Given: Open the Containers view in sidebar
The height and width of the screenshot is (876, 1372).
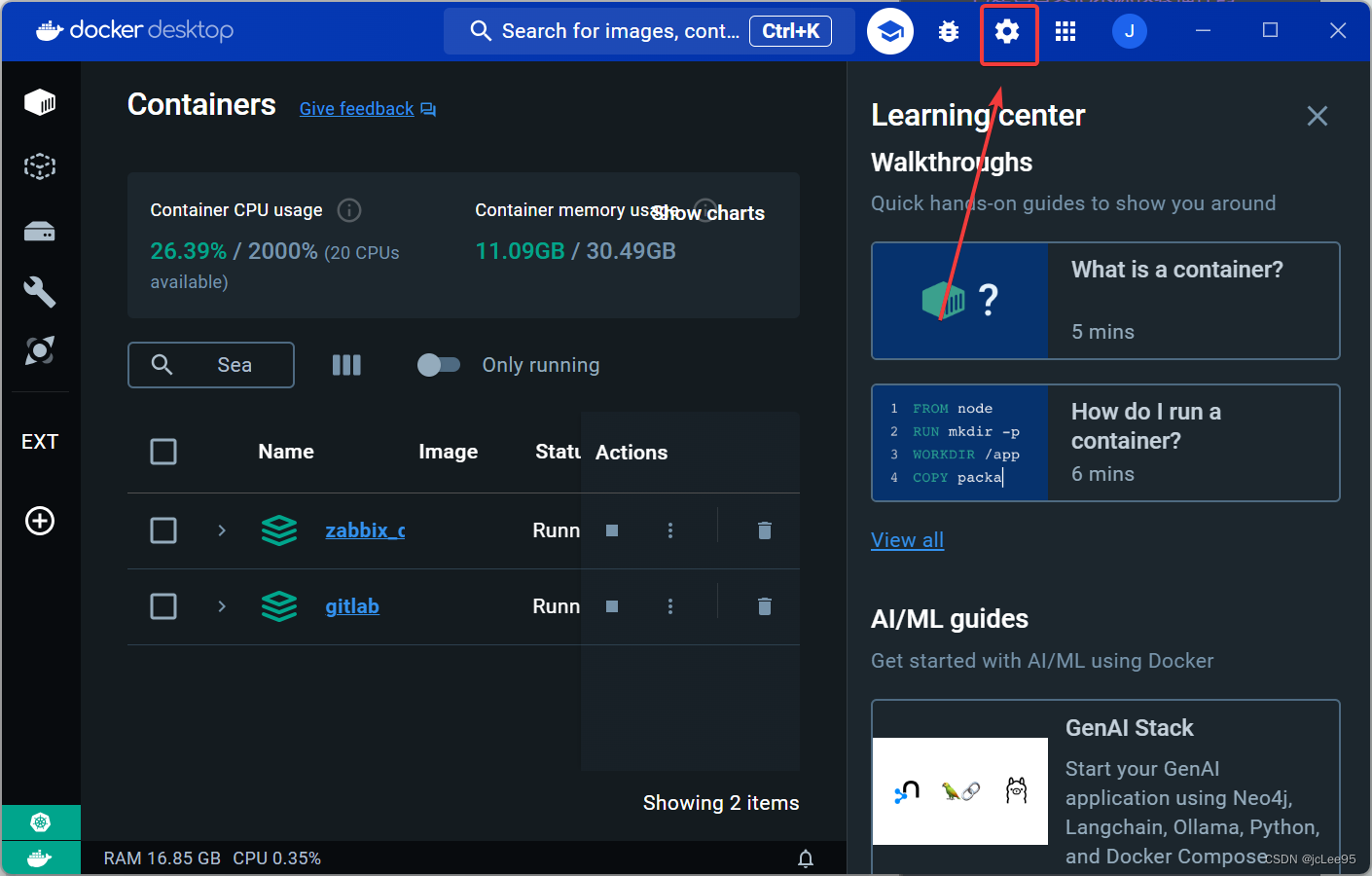Looking at the screenshot, I should (x=40, y=102).
